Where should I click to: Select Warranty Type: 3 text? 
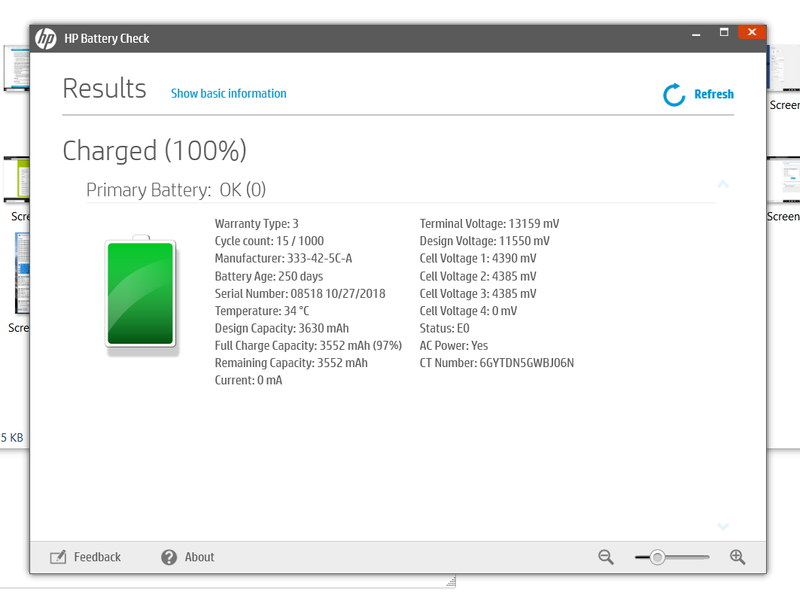coord(257,223)
